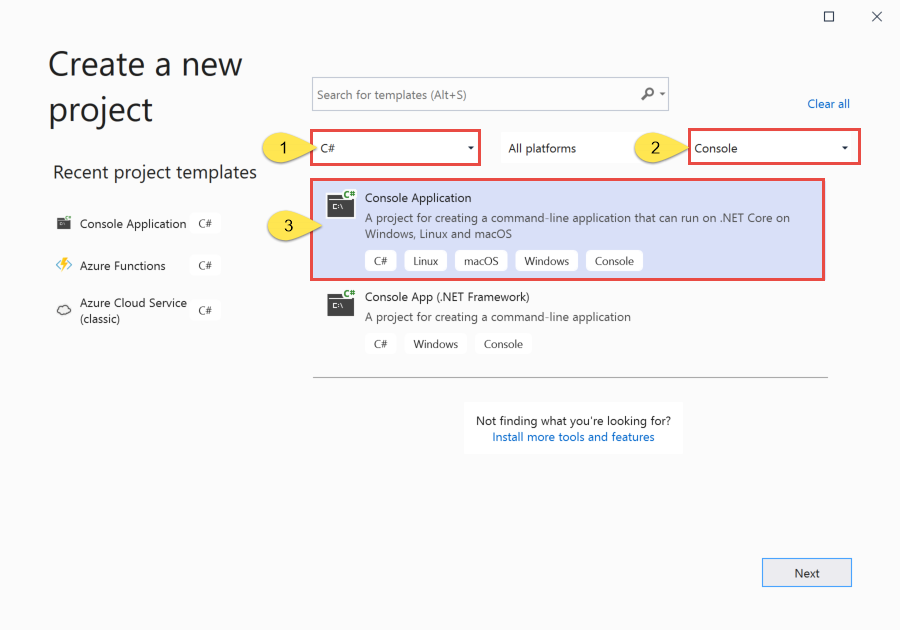
Task: Open Install more tools and features link
Action: [573, 437]
